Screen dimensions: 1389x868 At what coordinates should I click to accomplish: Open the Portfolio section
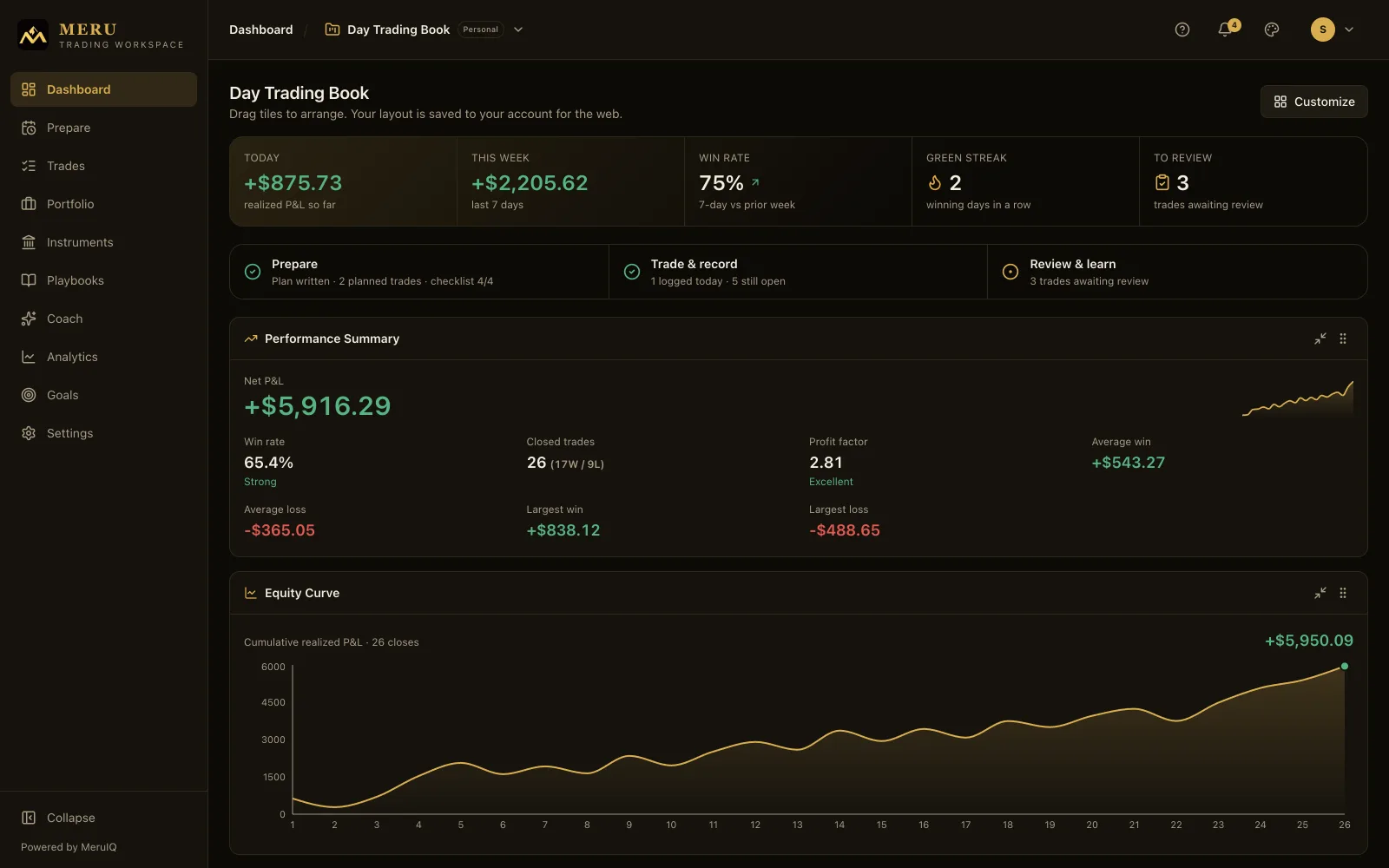tap(103, 204)
